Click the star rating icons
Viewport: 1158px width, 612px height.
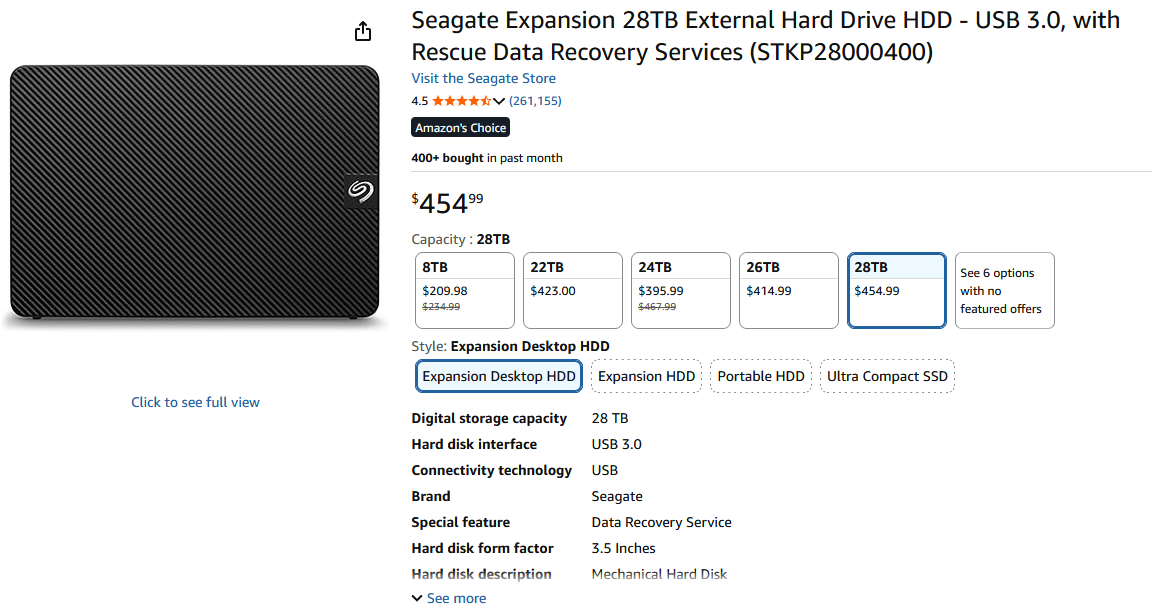click(461, 101)
